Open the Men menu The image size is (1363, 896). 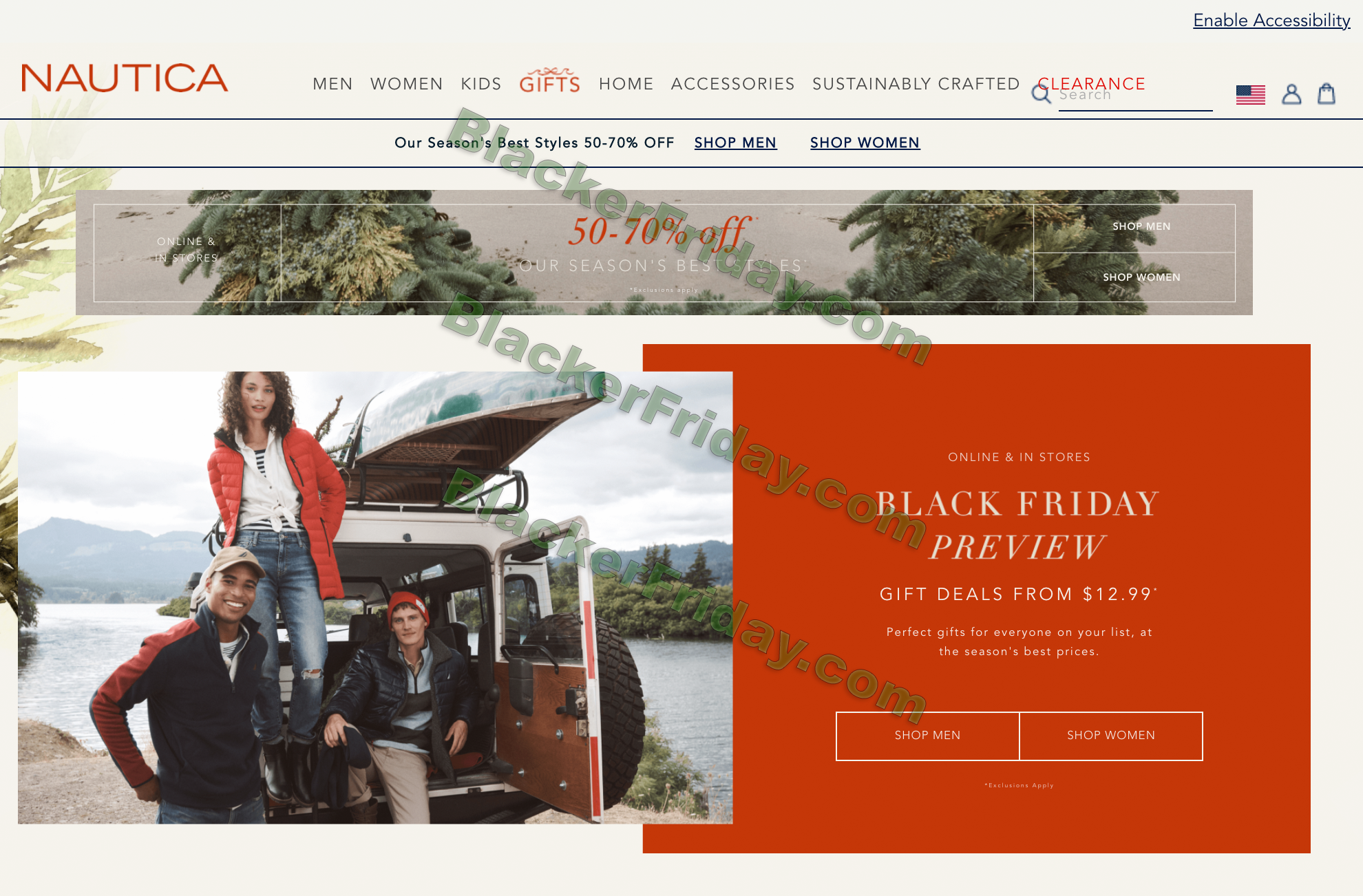click(x=332, y=84)
